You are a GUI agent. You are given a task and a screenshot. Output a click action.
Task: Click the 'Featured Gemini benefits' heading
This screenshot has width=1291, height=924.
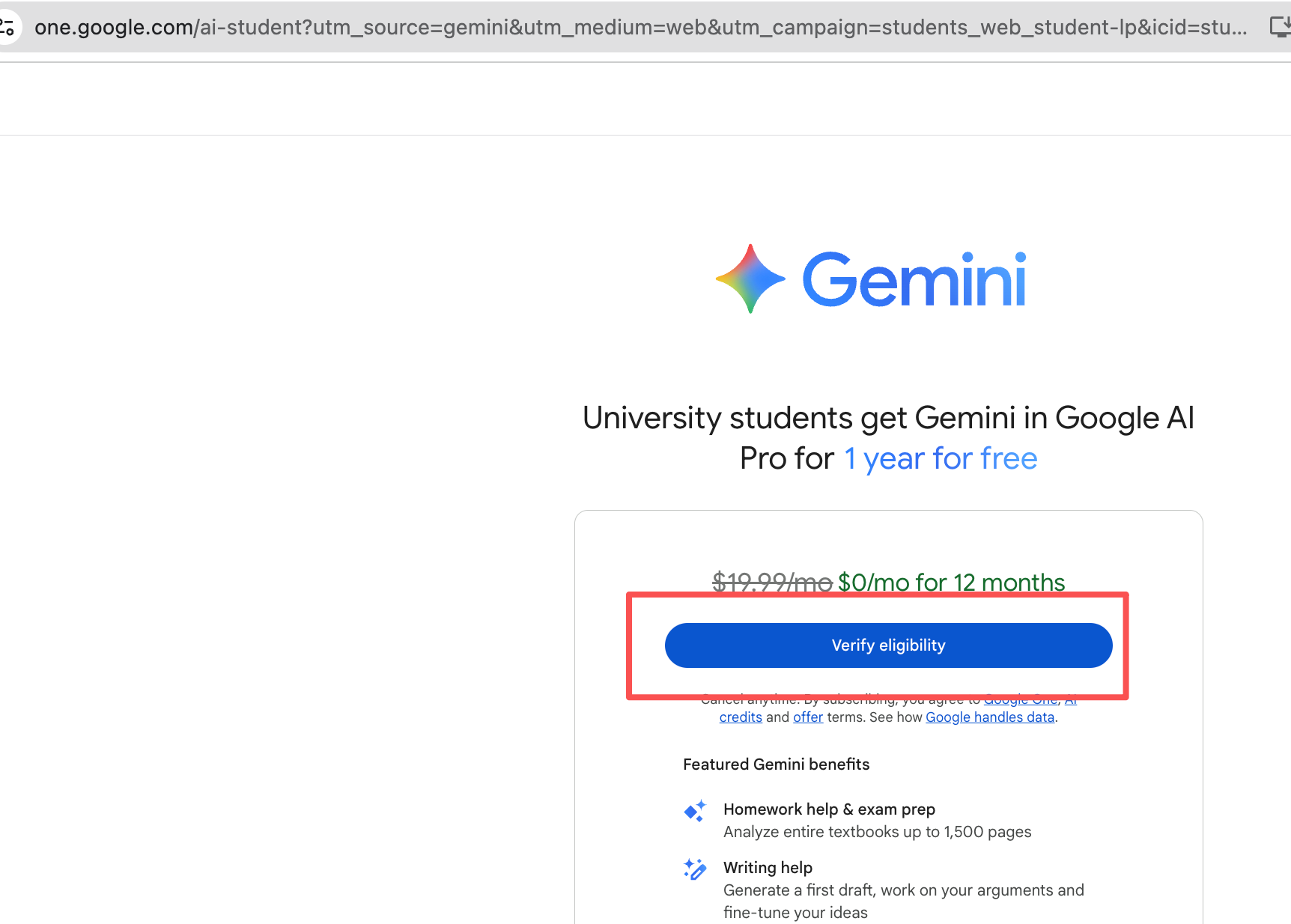coord(776,765)
